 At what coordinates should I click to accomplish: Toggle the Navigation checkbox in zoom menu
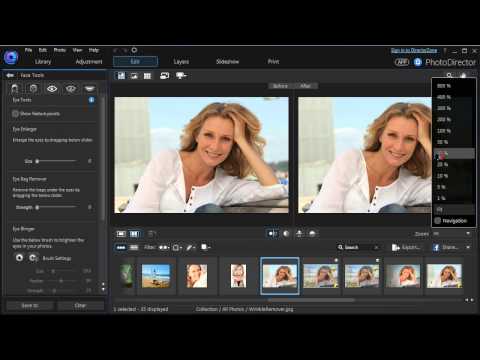(438, 221)
